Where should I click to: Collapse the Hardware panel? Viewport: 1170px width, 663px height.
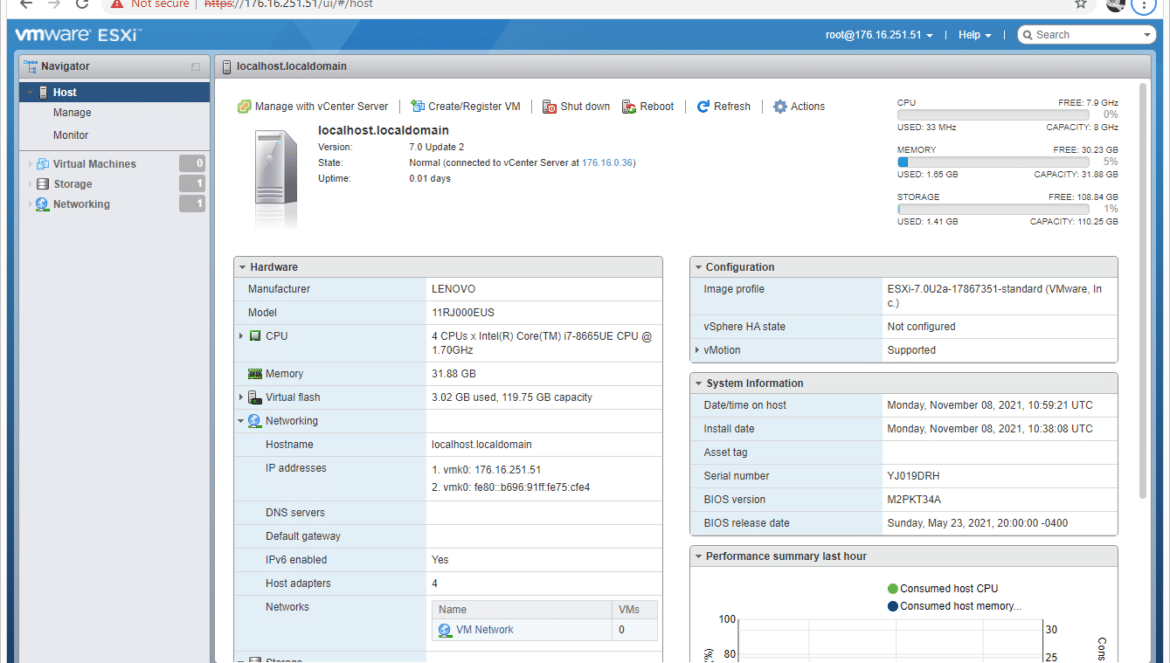coord(243,267)
